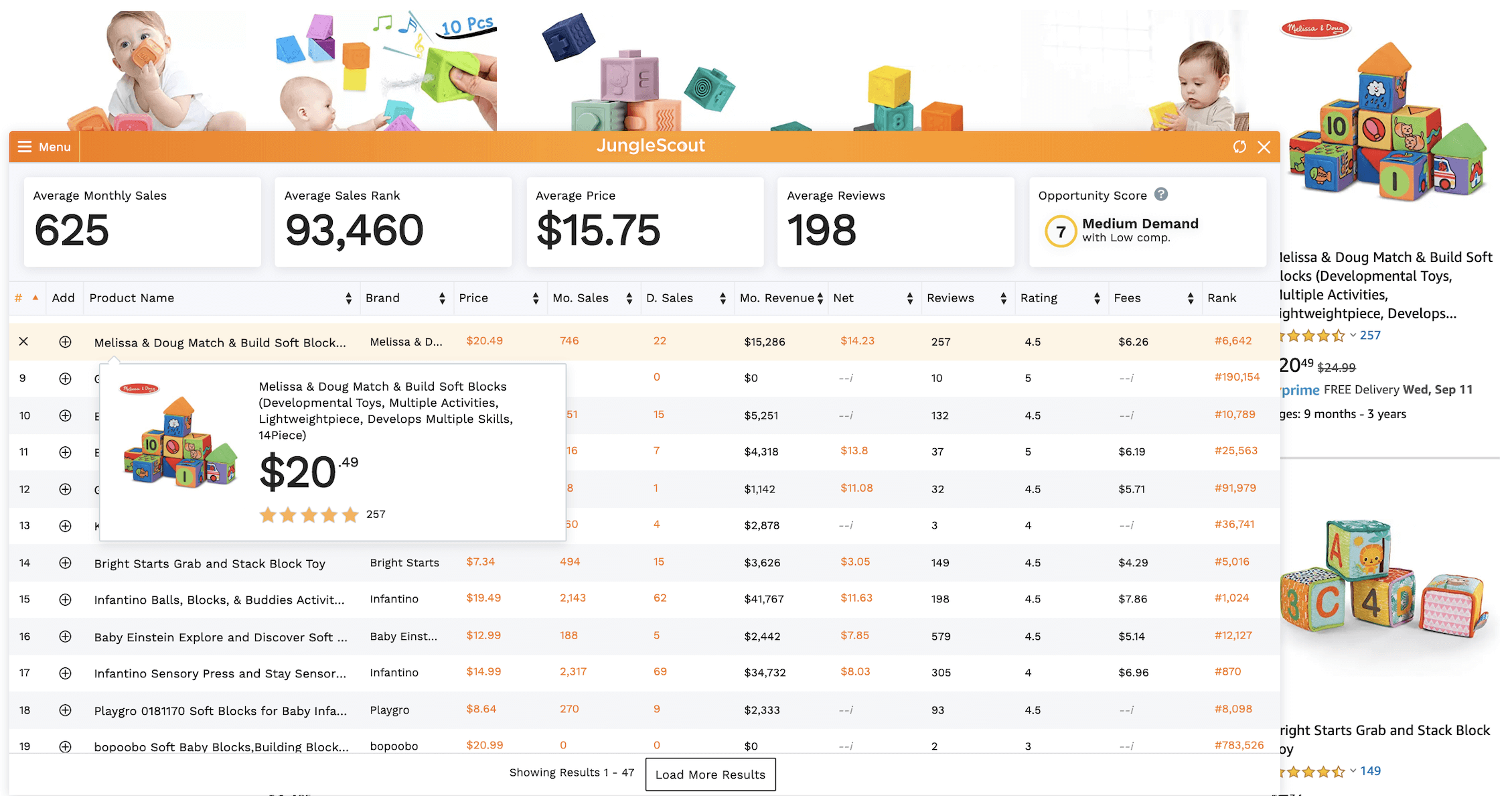Image resolution: width=1512 pixels, height=796 pixels.
Task: Click the Opportunity Score 7 badge
Action: point(1061,232)
